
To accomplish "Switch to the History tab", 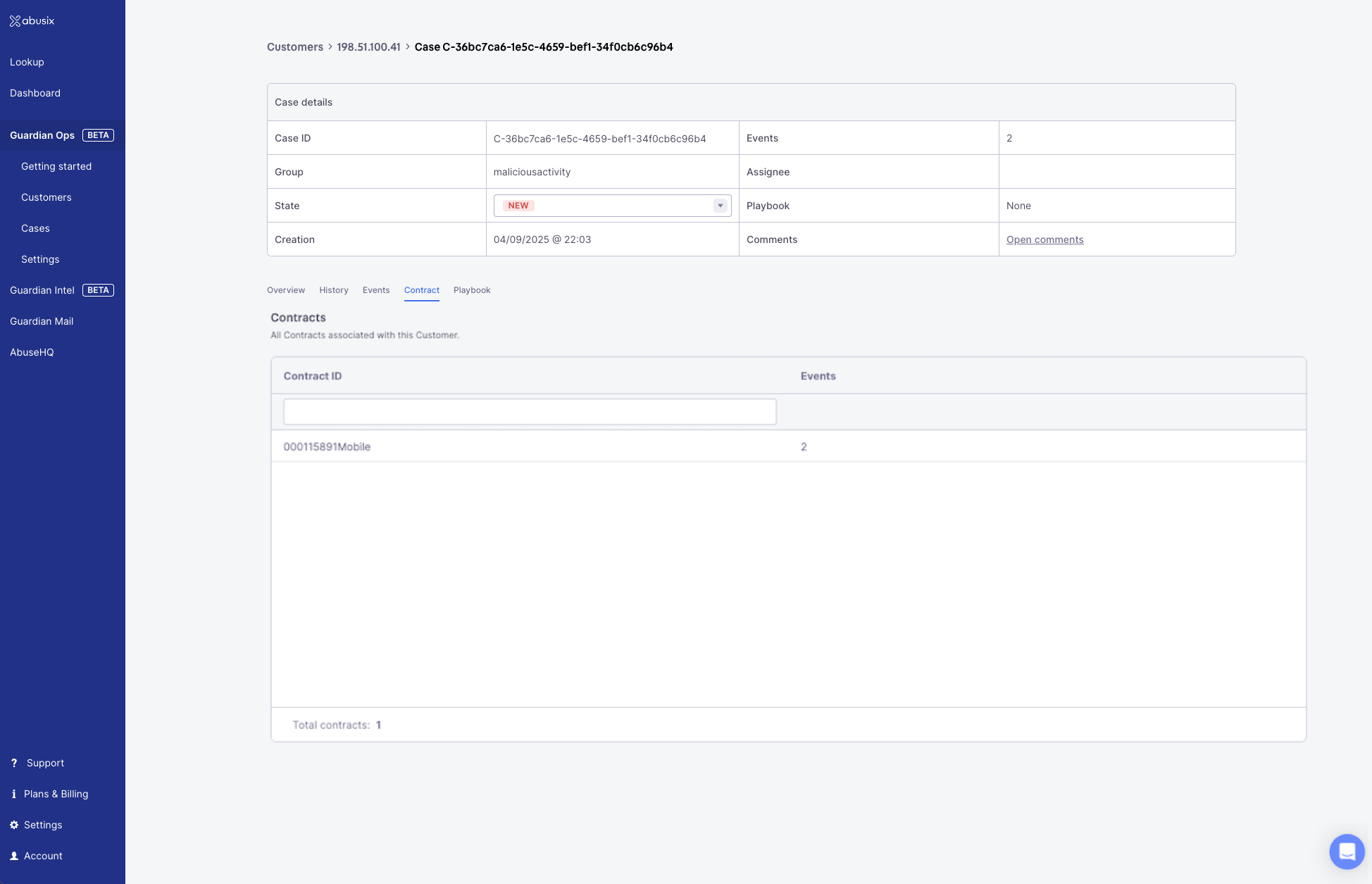I will pyautogui.click(x=334, y=290).
